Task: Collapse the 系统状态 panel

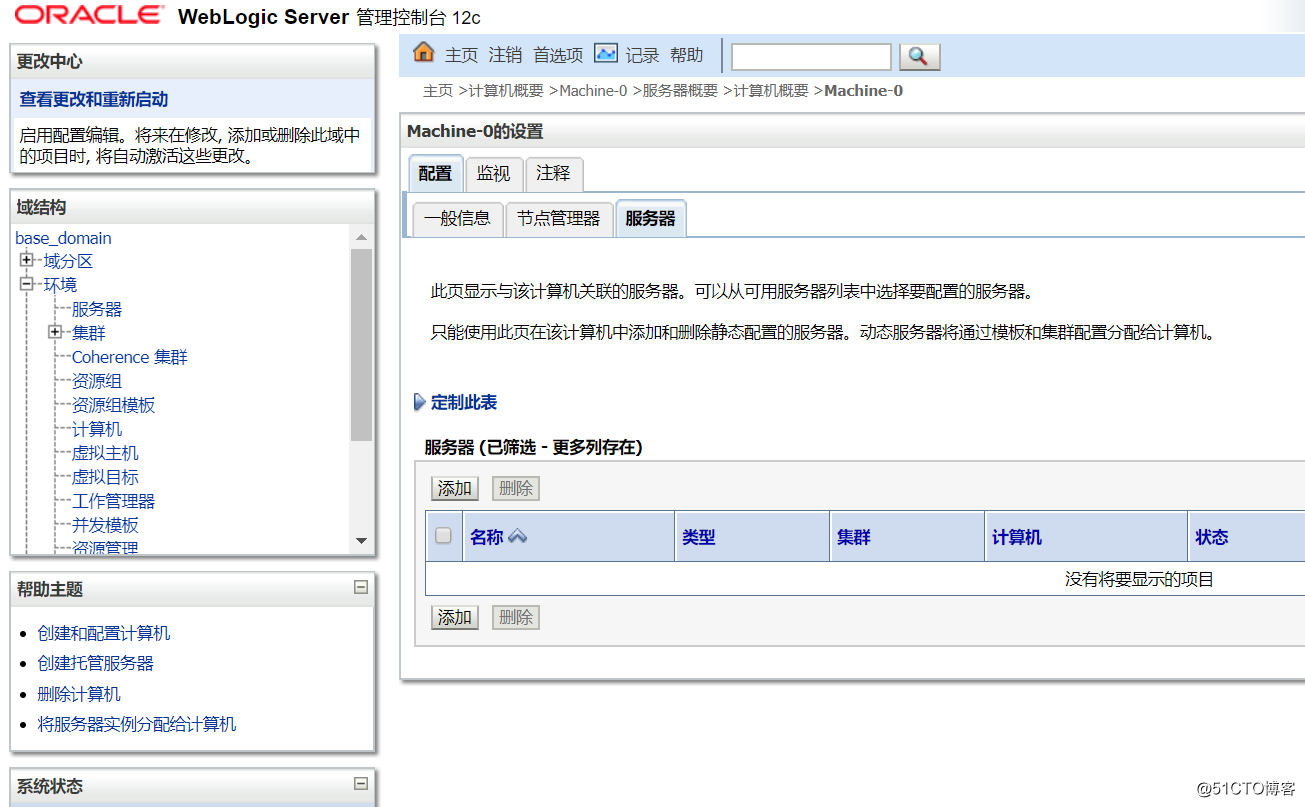Action: [361, 785]
